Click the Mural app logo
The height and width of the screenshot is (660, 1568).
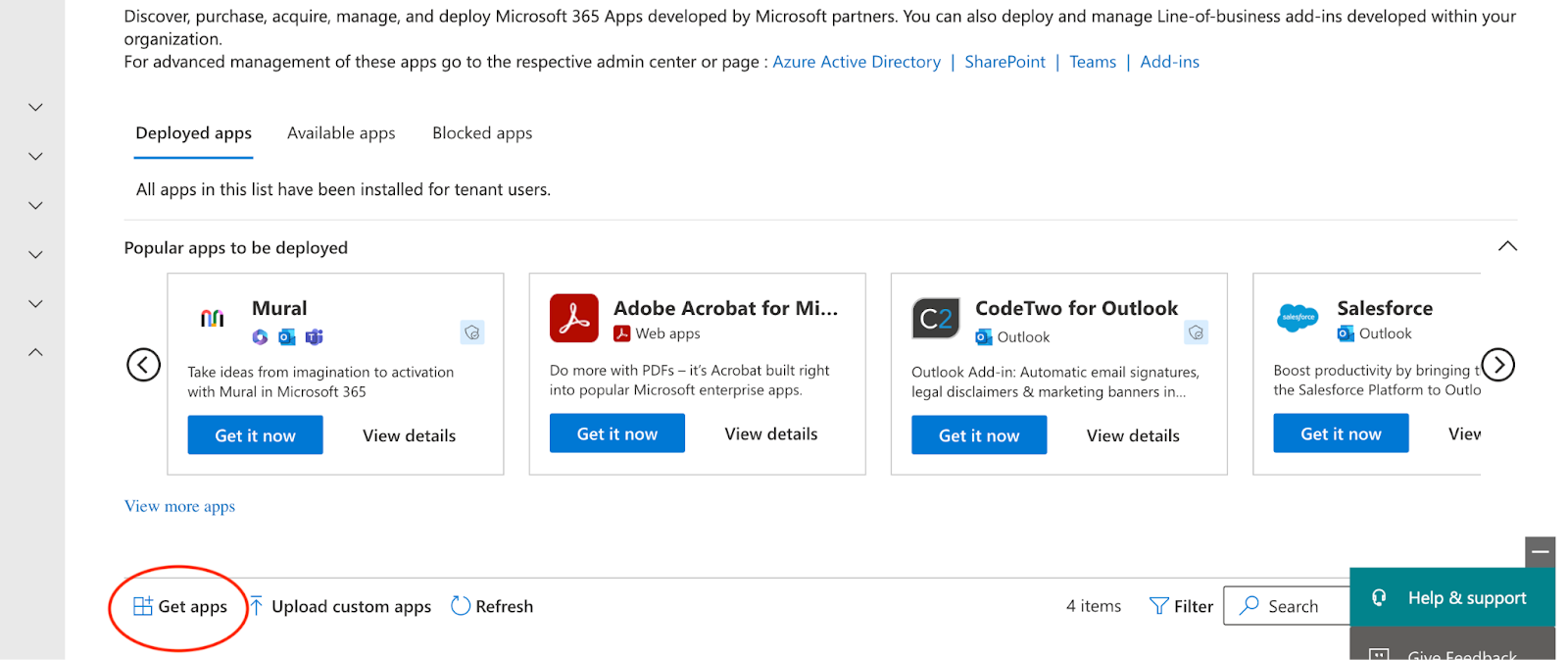pos(213,318)
